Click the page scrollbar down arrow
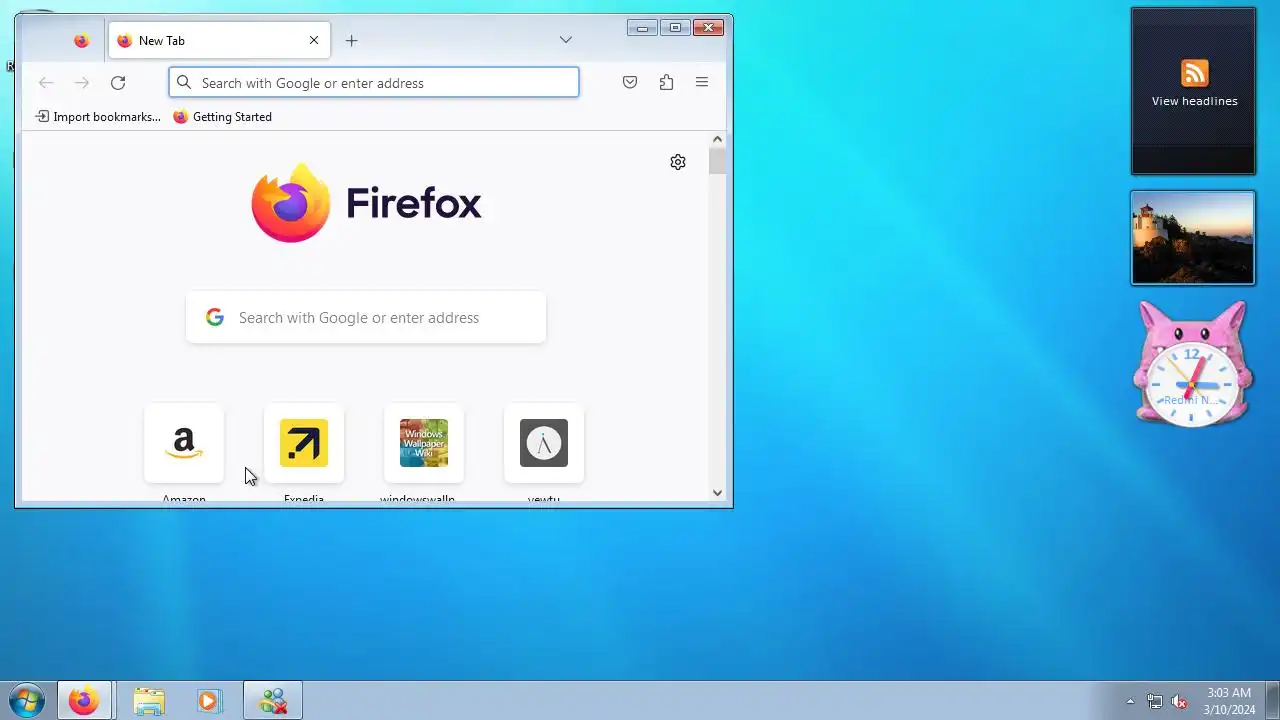Image resolution: width=1280 pixels, height=720 pixels. (717, 493)
